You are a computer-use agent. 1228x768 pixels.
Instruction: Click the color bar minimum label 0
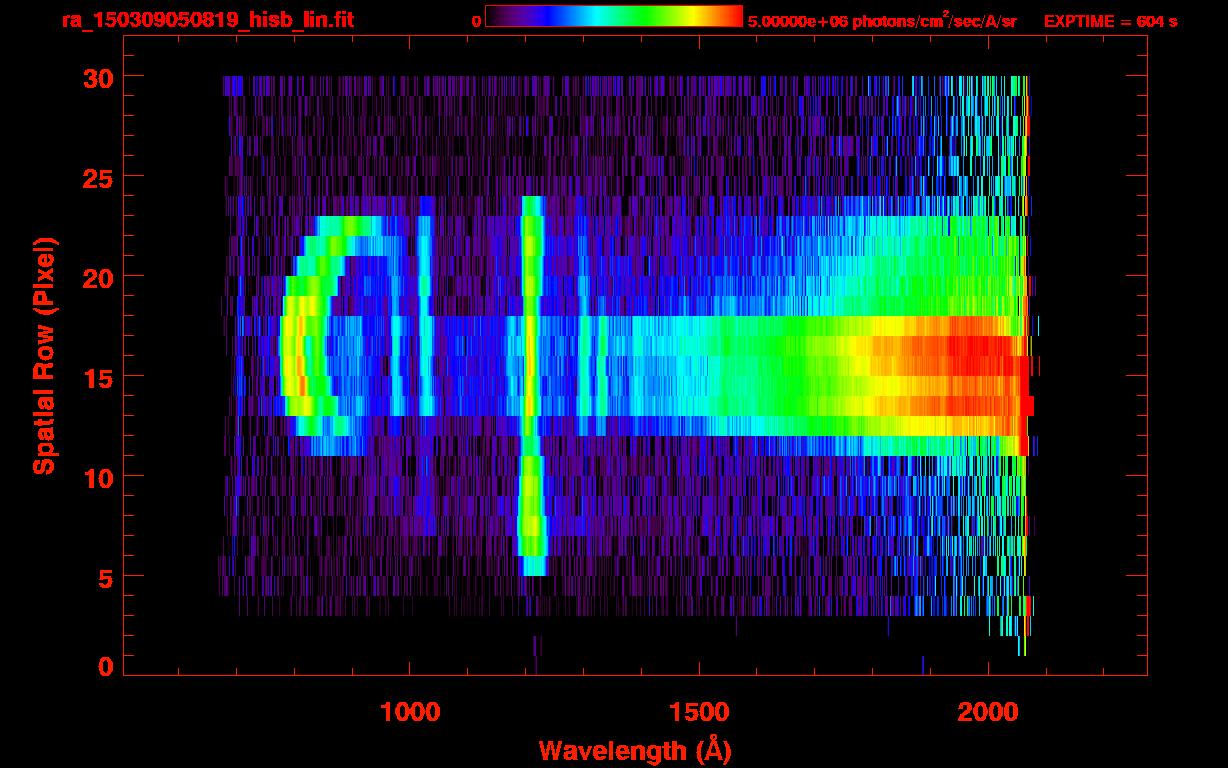point(476,21)
